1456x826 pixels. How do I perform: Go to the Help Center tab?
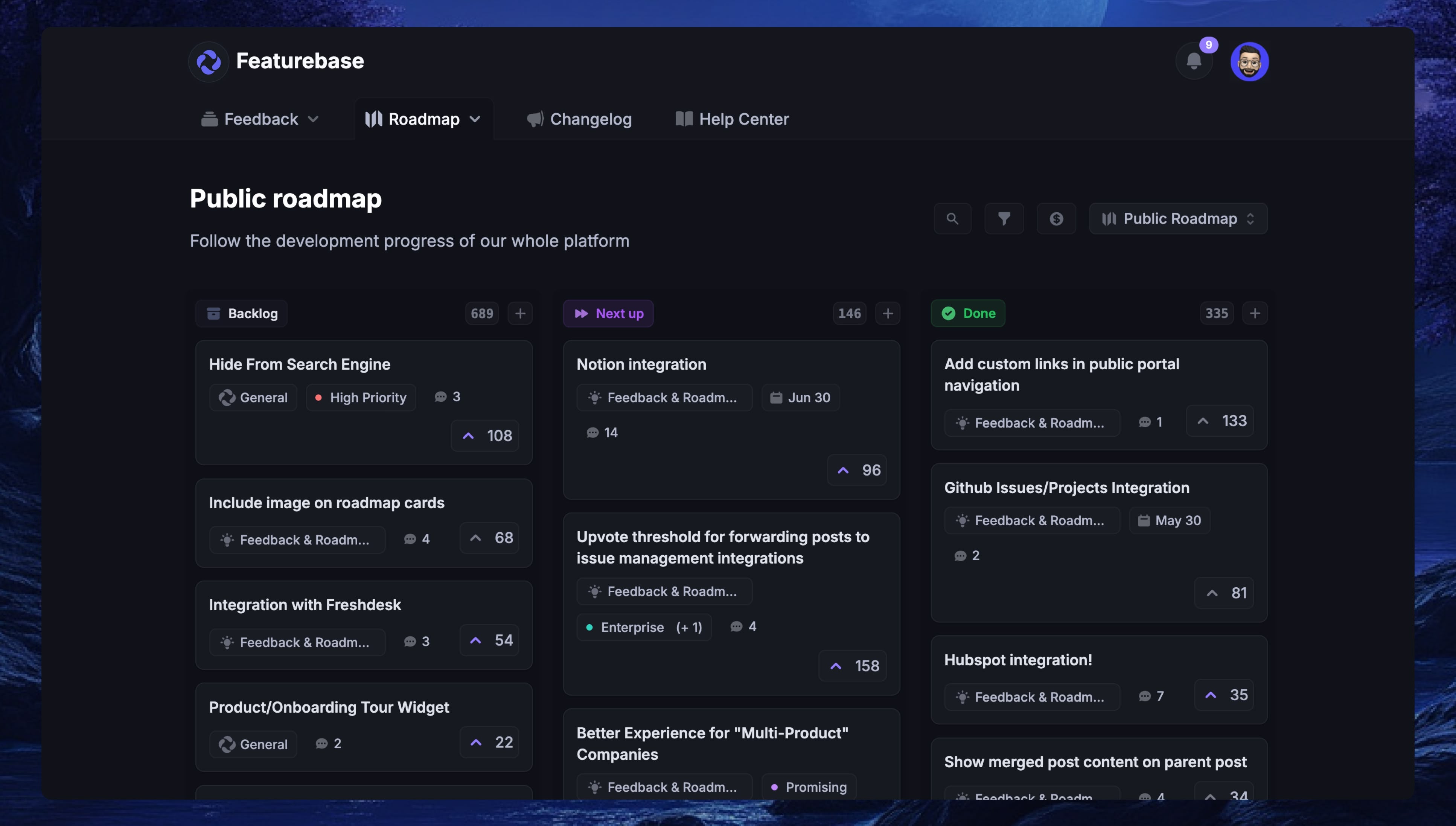[732, 119]
